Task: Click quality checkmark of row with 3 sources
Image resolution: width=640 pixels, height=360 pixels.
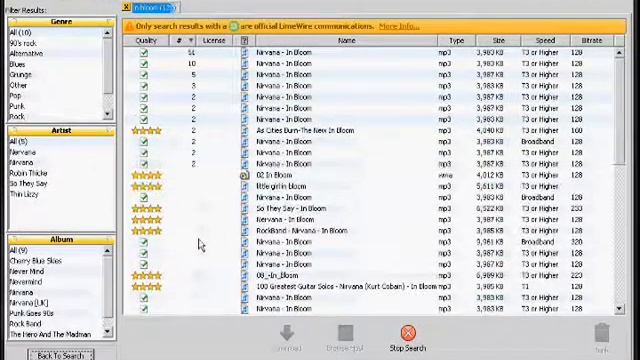Action: (x=144, y=86)
